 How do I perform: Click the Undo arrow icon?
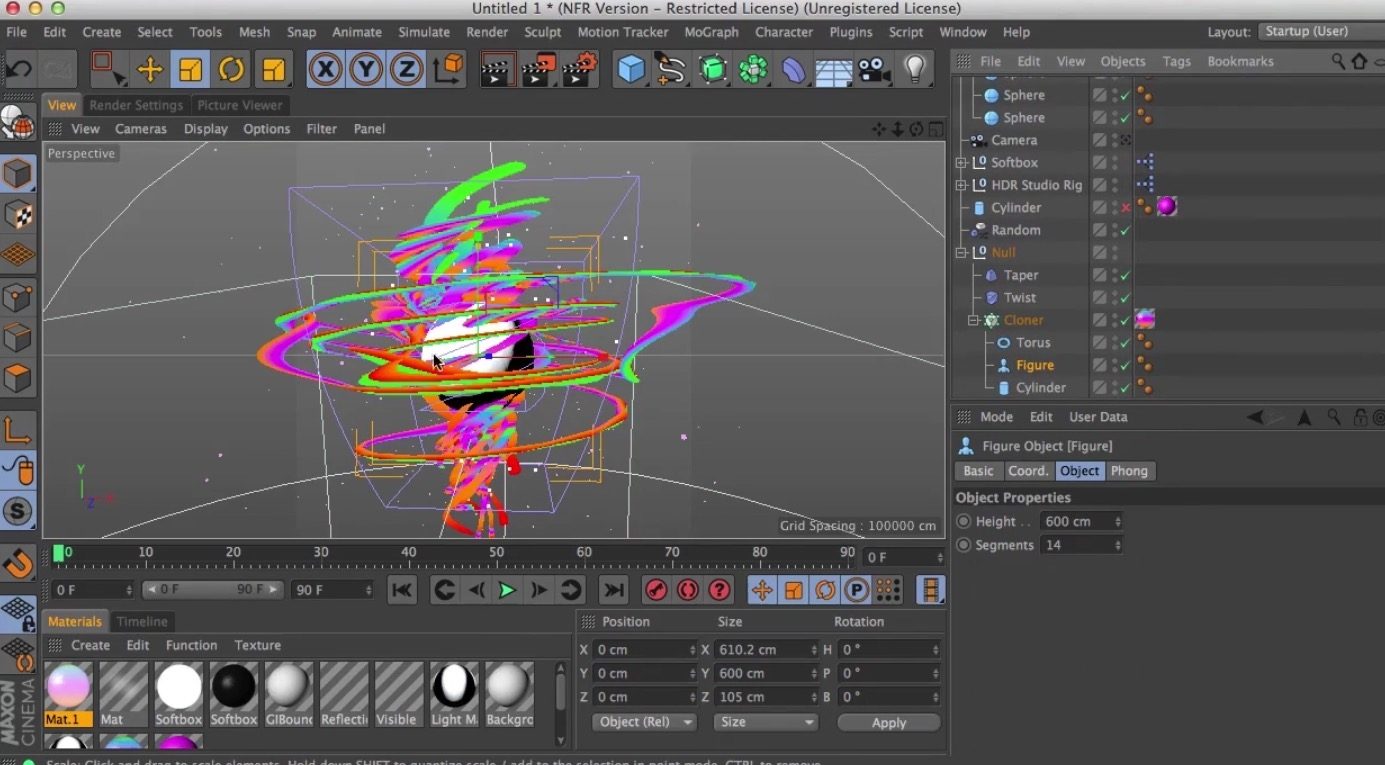20,69
